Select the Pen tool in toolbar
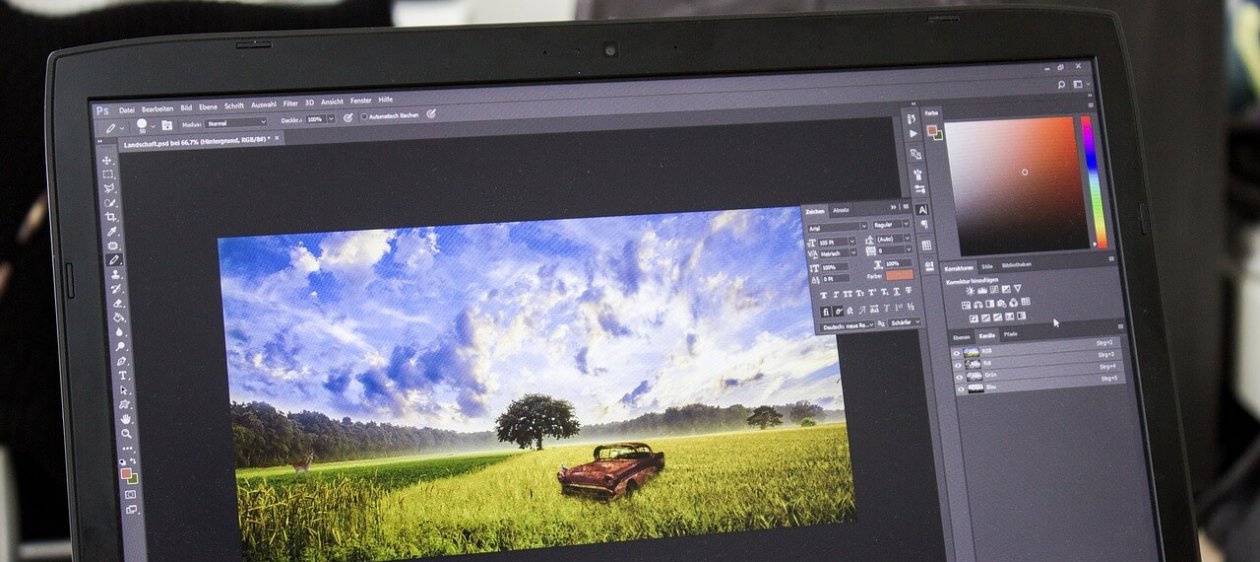Viewport: 1260px width, 562px height. [x=122, y=360]
